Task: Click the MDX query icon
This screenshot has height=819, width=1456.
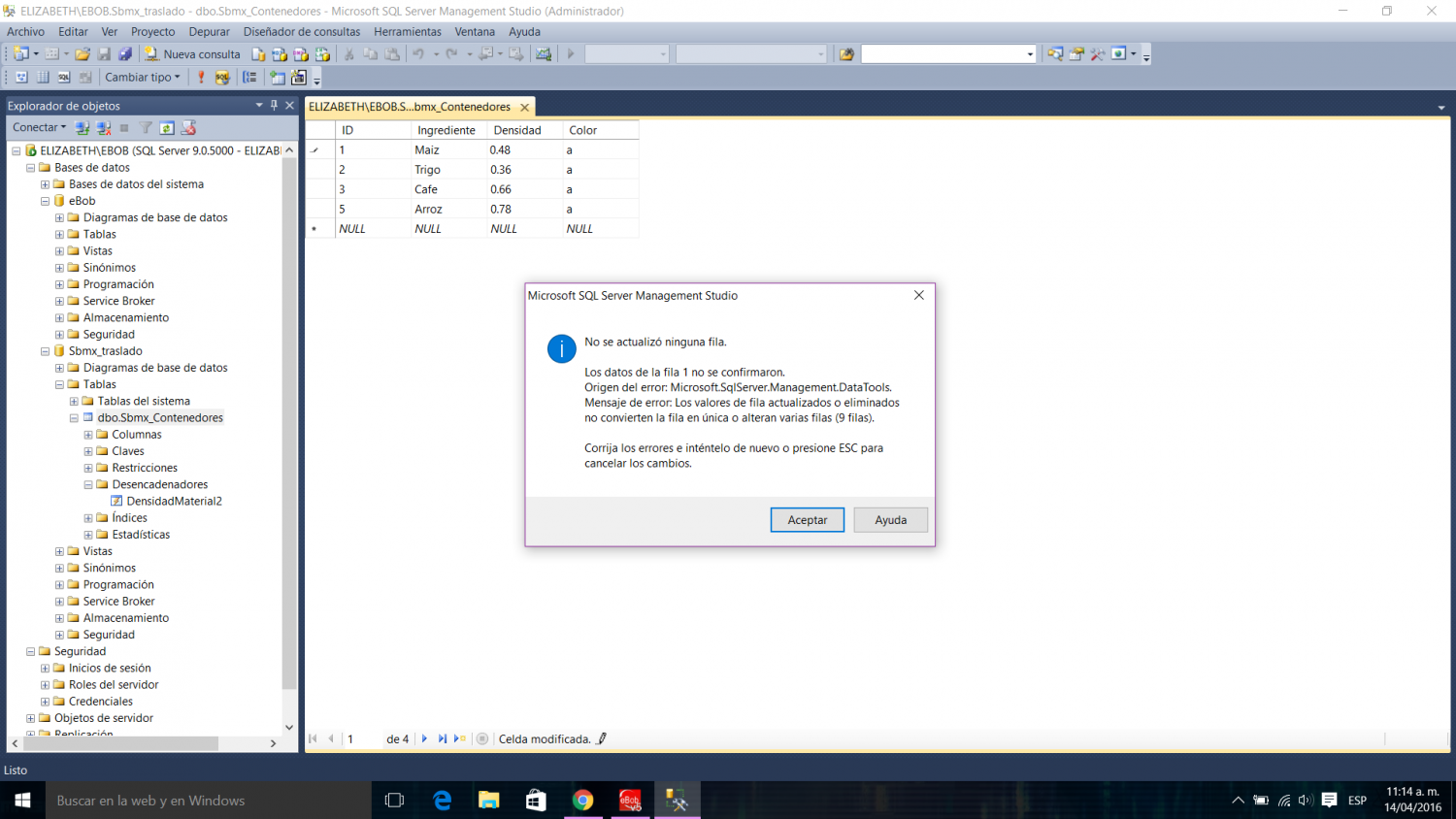Action: (280, 54)
